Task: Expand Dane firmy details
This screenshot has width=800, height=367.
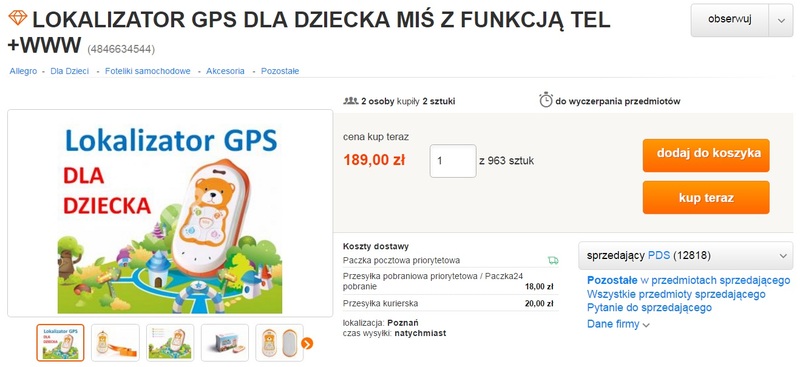Action: 618,324
